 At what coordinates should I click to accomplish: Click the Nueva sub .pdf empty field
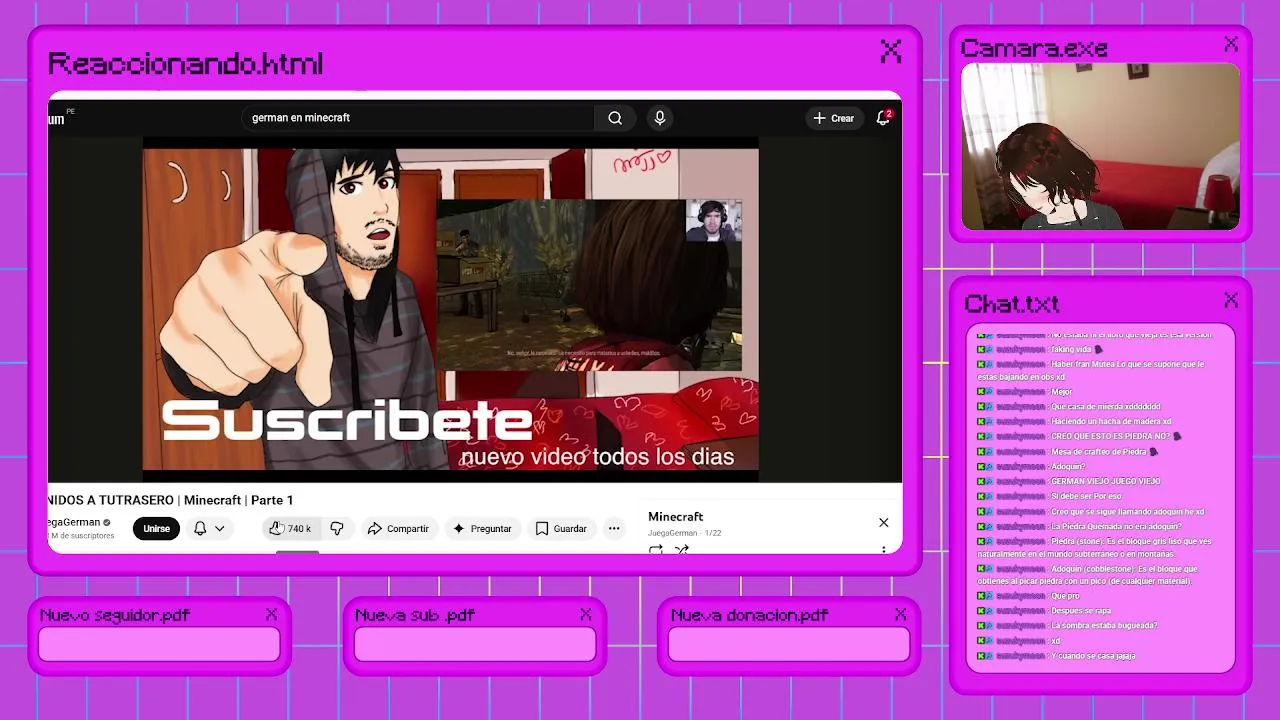point(475,645)
